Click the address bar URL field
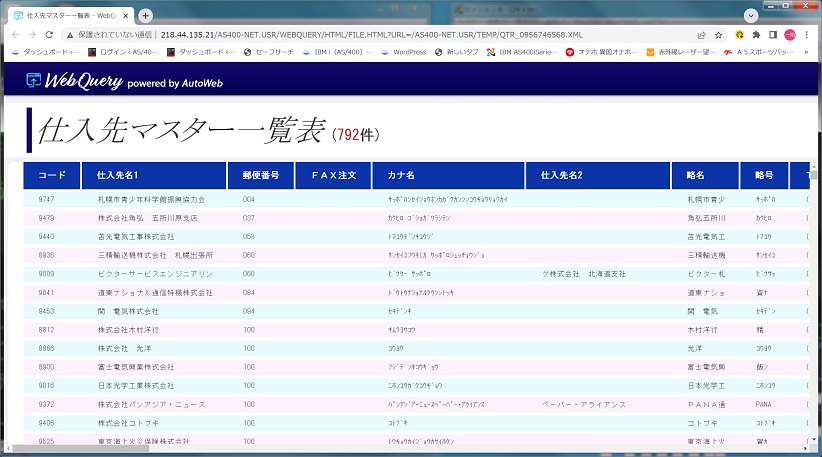822x457 pixels. (400, 34)
